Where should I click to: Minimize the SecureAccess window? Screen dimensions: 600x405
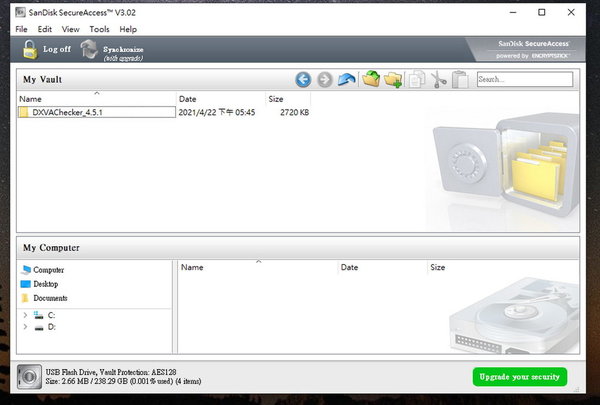point(513,13)
